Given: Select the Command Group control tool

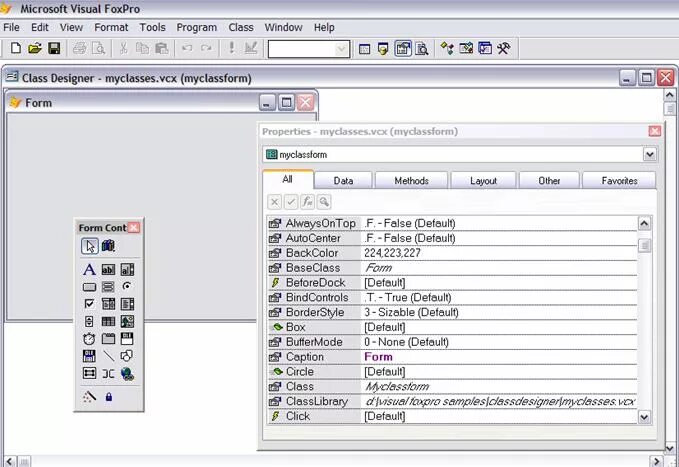Looking at the screenshot, I should click(x=108, y=287).
